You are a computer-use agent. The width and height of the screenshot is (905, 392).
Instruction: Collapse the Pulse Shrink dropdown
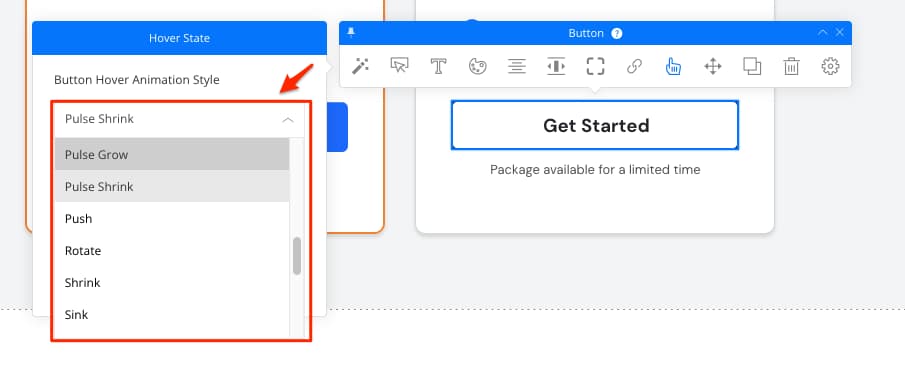287,120
